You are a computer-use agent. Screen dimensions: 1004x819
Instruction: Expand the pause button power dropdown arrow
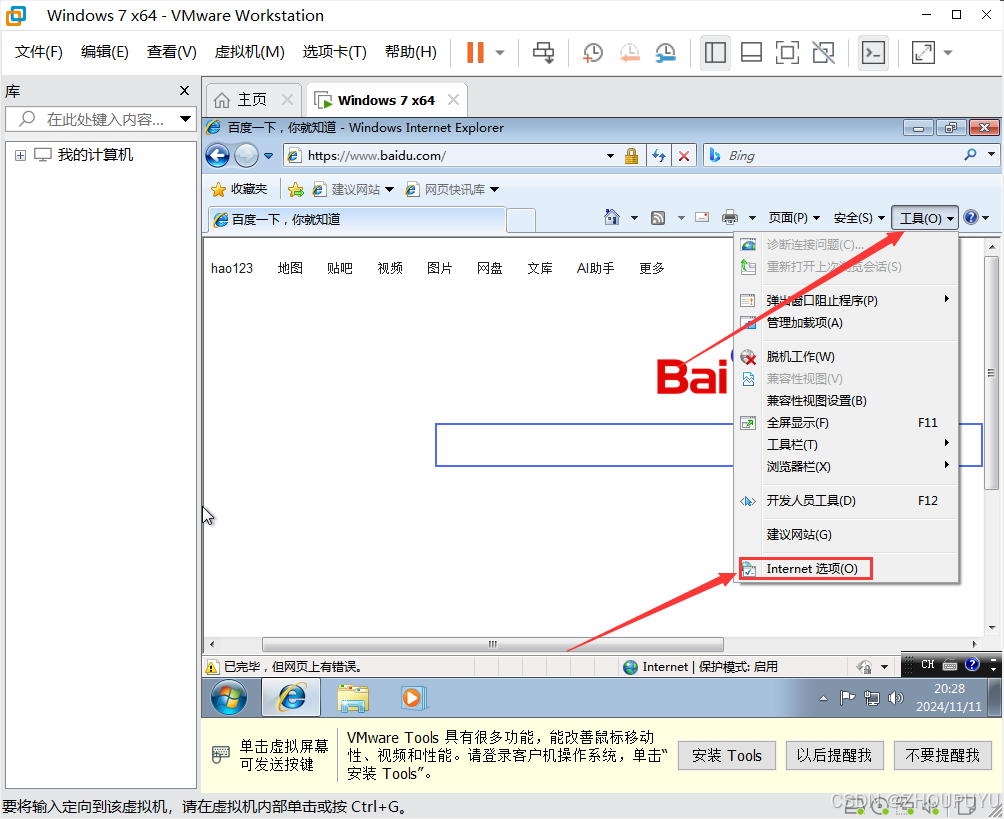pyautogui.click(x=500, y=53)
